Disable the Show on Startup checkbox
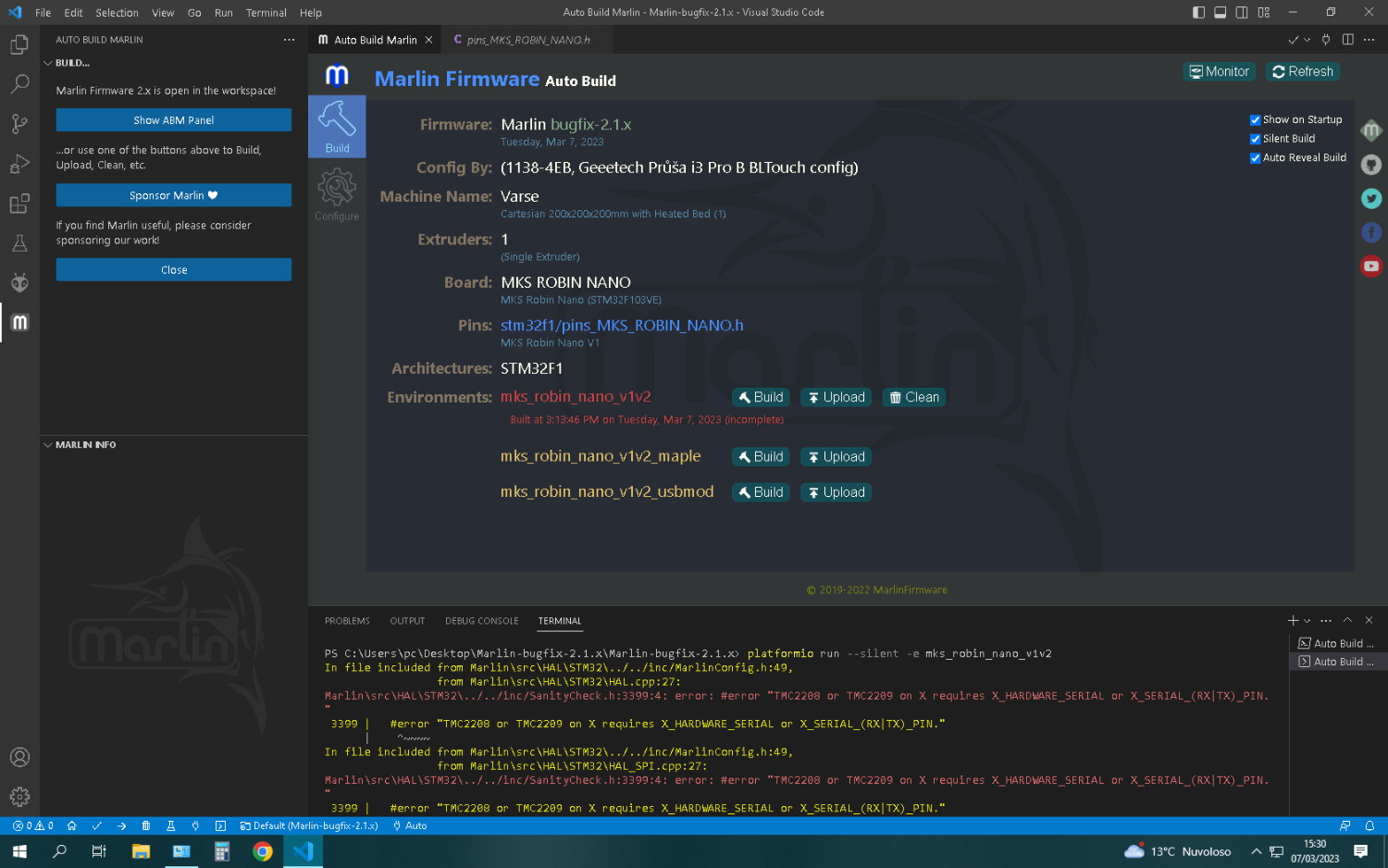This screenshot has width=1388, height=868. click(1256, 119)
